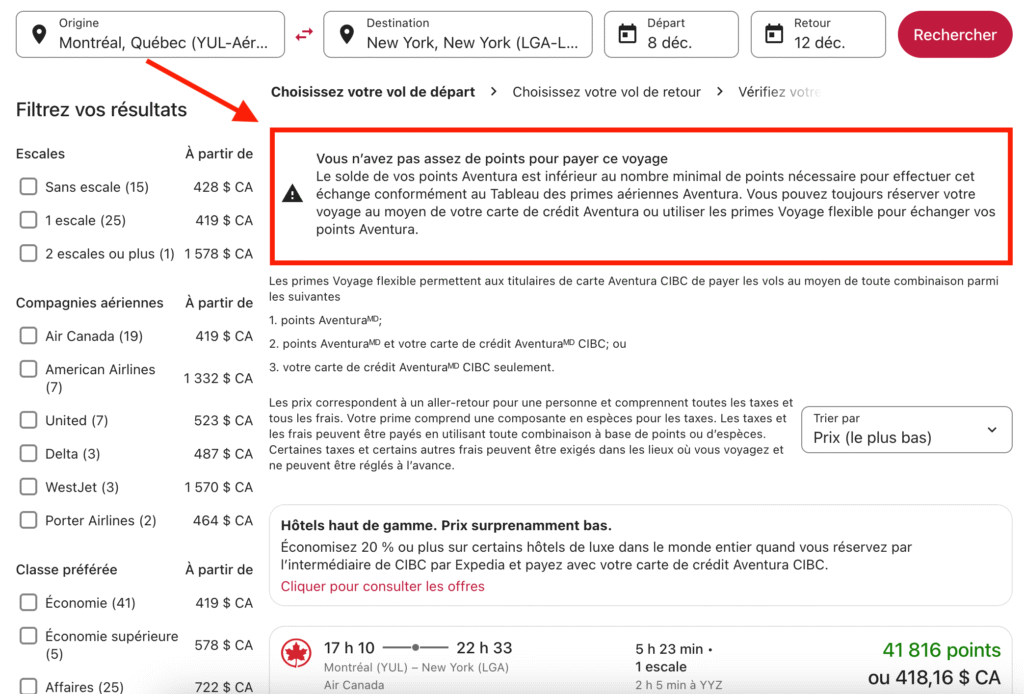Open the Retour date picker field

click(x=818, y=34)
